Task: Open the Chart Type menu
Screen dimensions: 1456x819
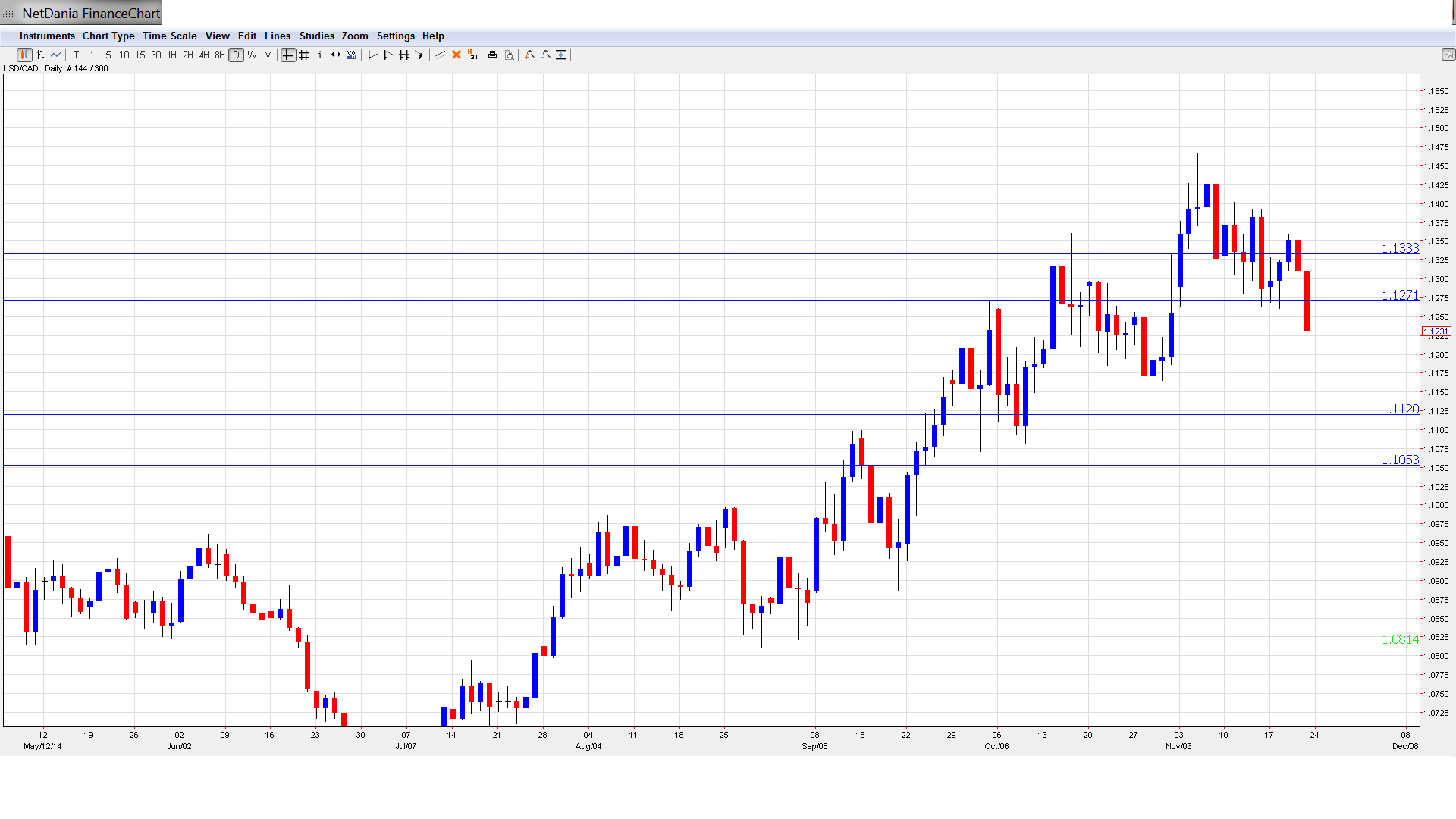Action: click(108, 36)
